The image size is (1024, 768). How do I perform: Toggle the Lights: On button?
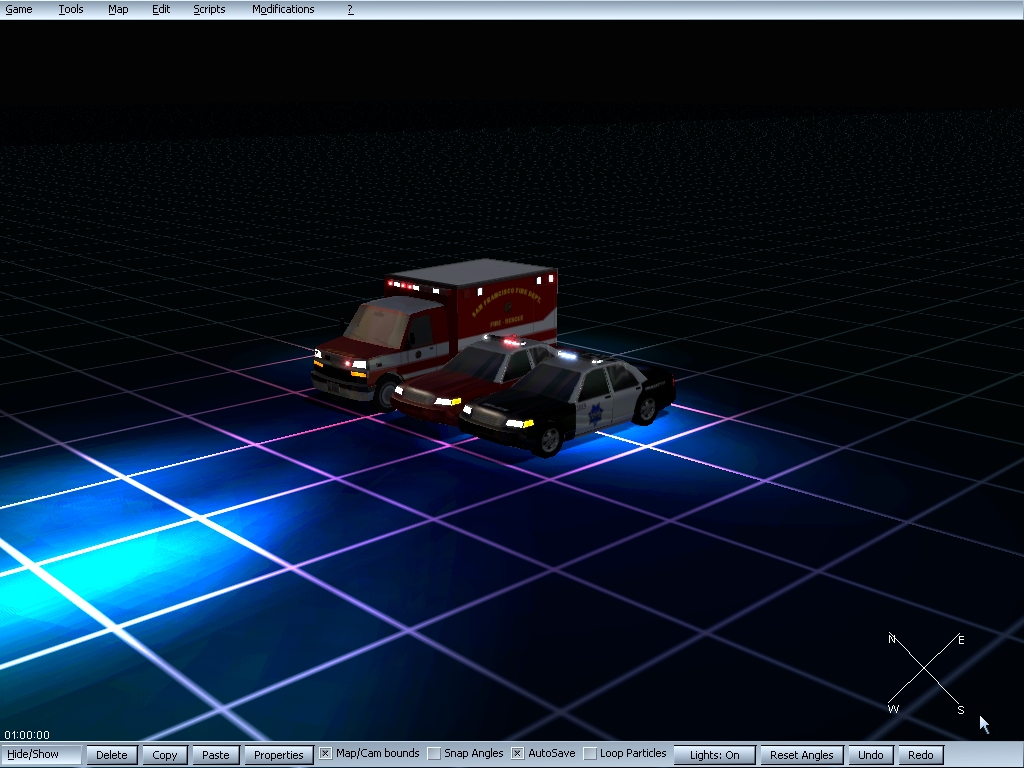(714, 755)
